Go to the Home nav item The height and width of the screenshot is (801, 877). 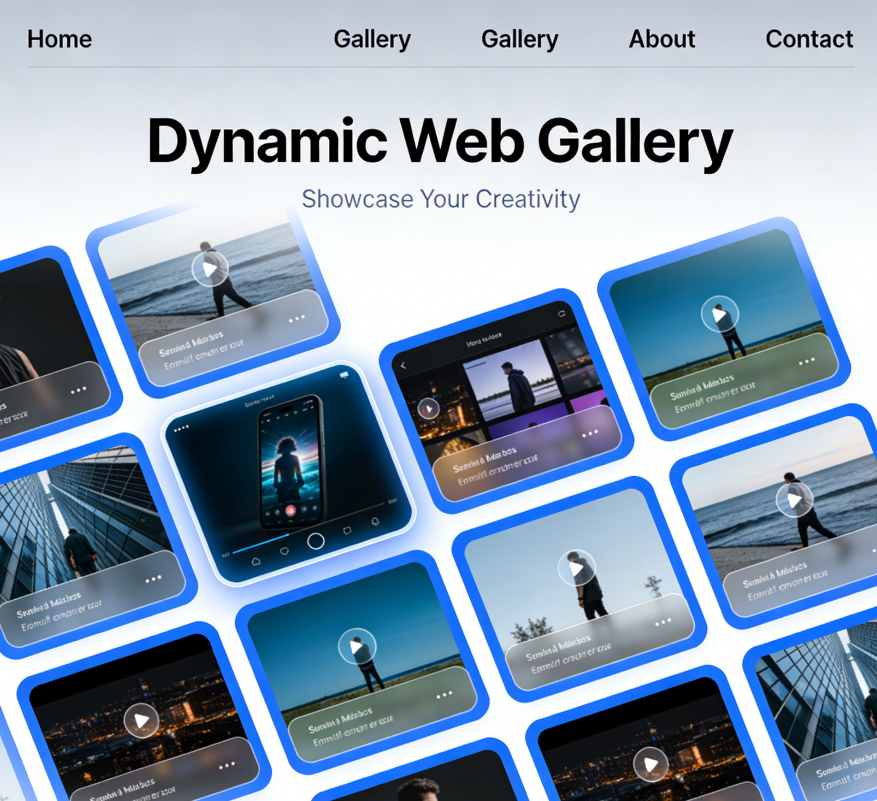(x=59, y=39)
